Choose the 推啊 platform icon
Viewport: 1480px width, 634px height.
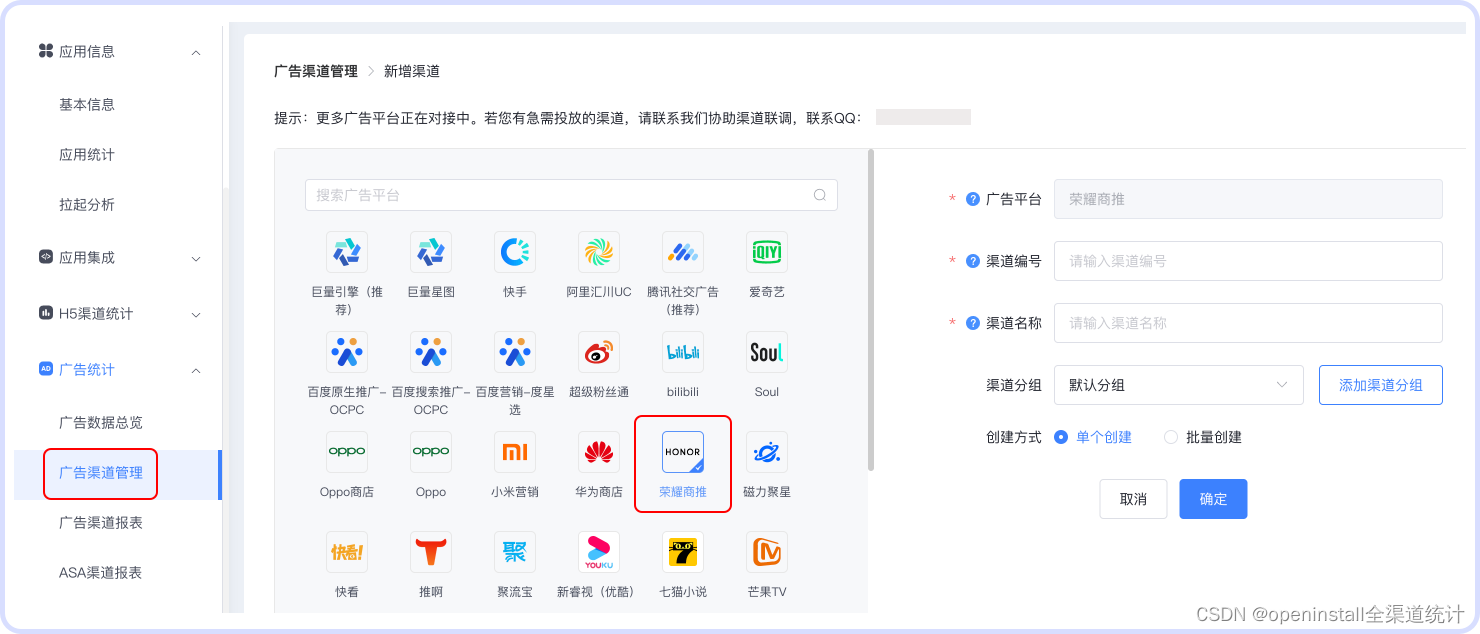pos(431,552)
